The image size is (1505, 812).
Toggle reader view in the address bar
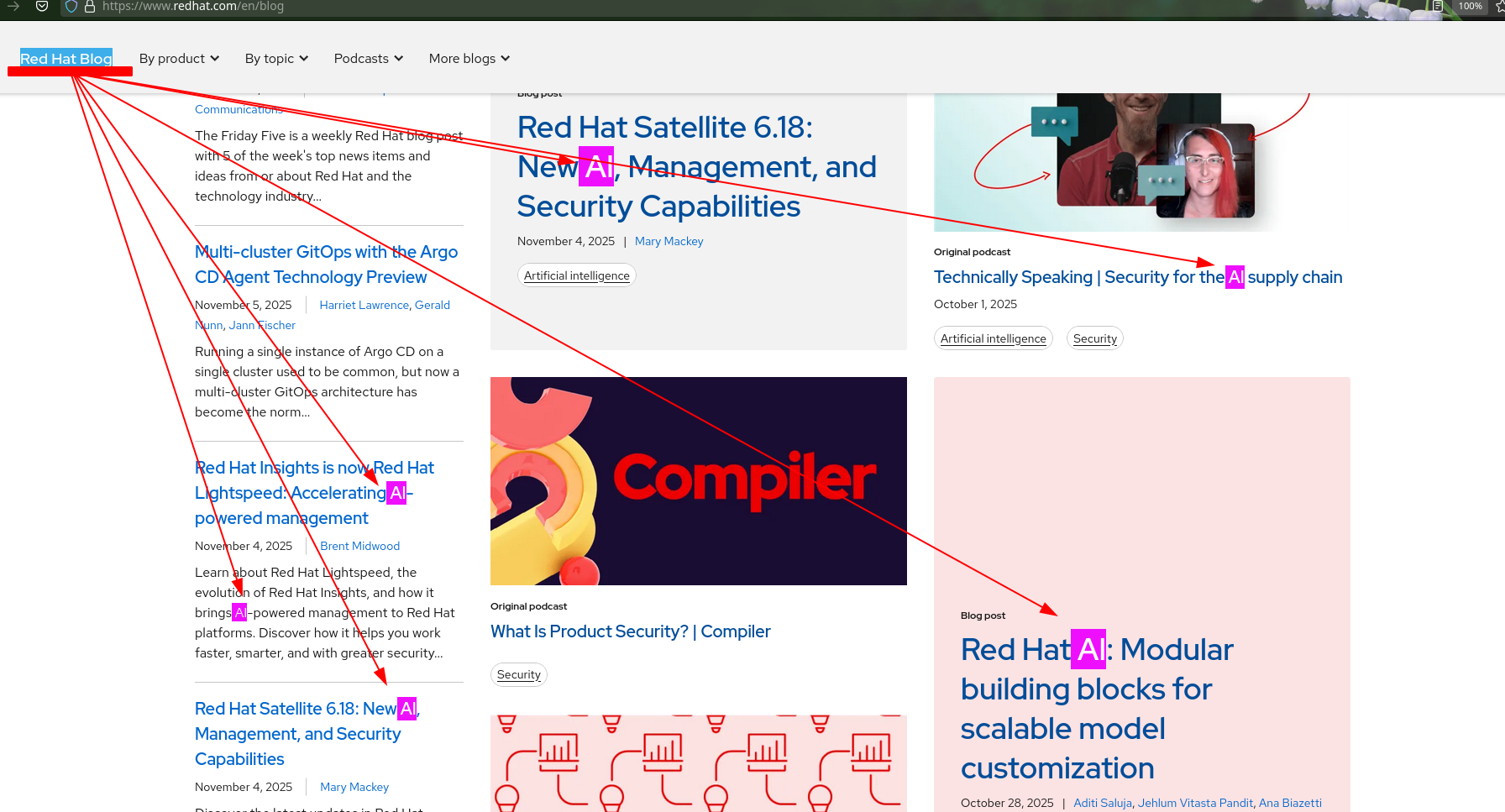click(x=1437, y=6)
